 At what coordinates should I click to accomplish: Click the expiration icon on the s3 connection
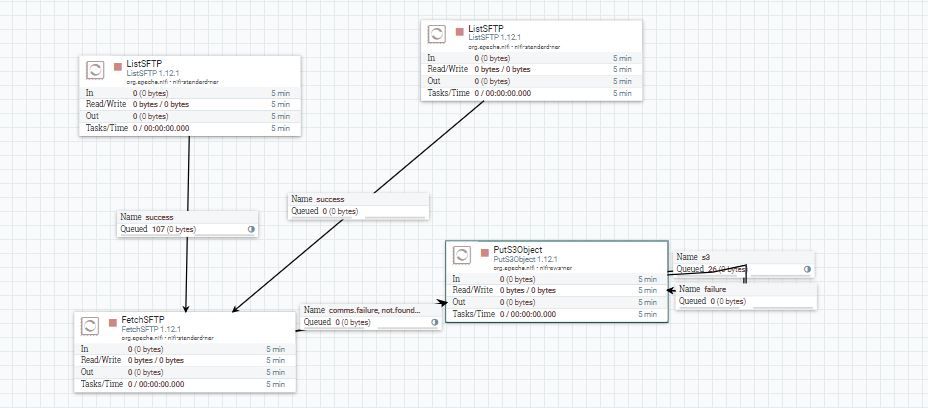tap(807, 269)
